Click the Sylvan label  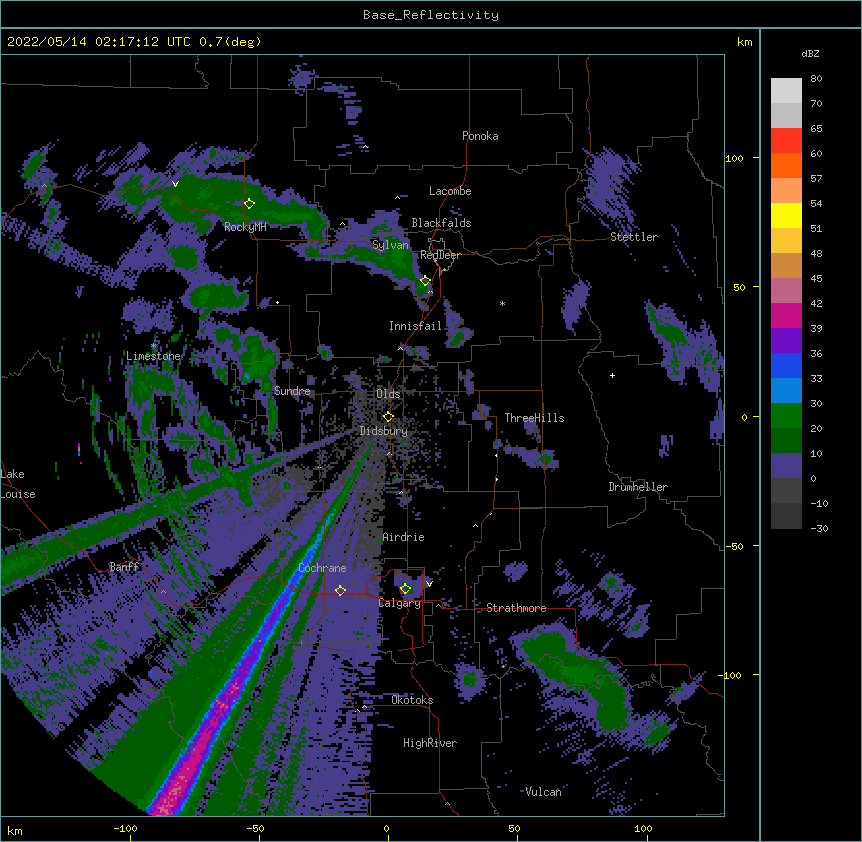[390, 245]
